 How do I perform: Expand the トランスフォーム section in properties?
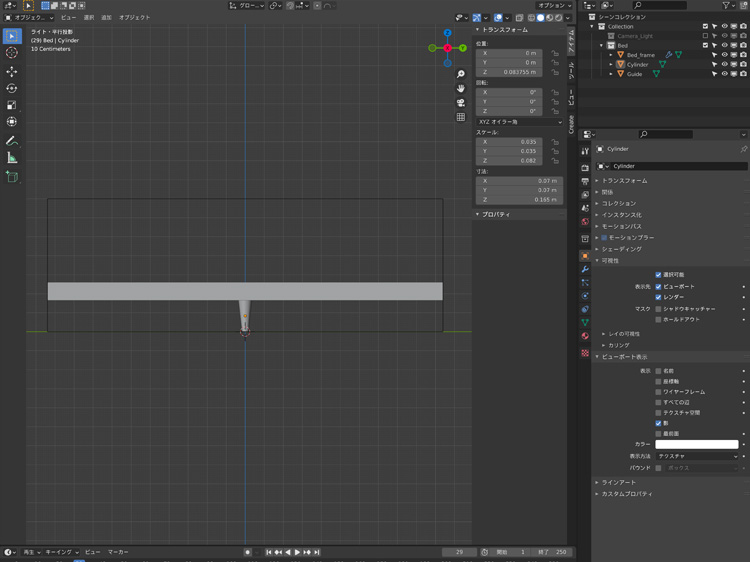(x=624, y=181)
